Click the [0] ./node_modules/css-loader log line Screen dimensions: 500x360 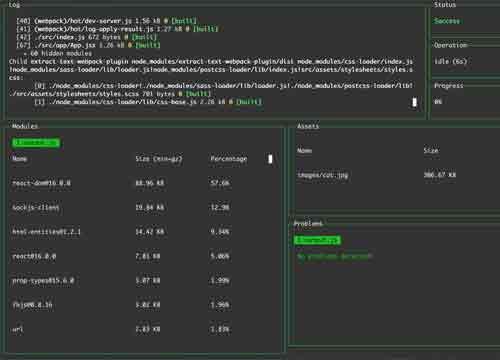coord(224,86)
